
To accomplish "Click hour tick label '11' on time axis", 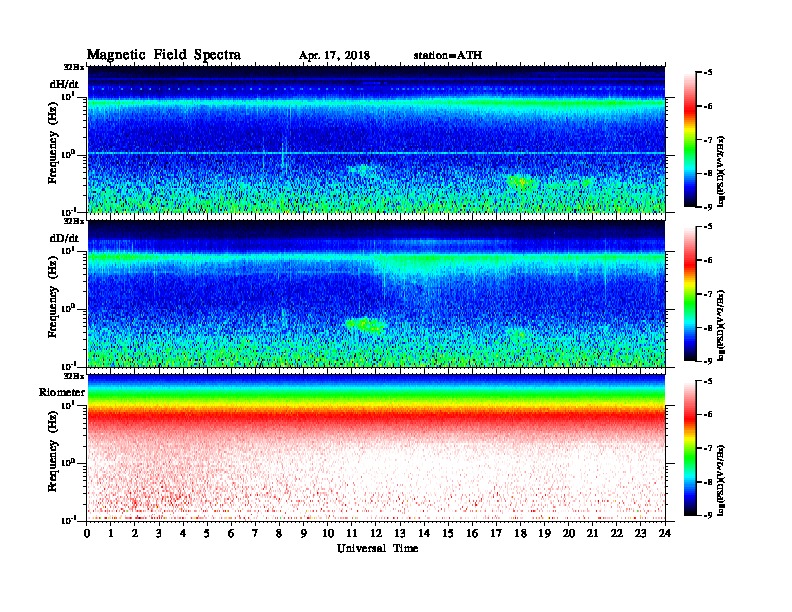I will 352,533.
